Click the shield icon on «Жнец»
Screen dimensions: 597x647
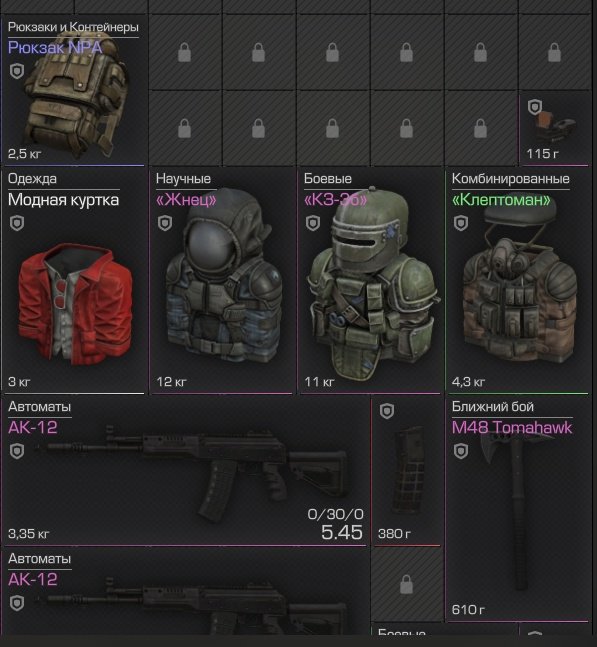(165, 223)
